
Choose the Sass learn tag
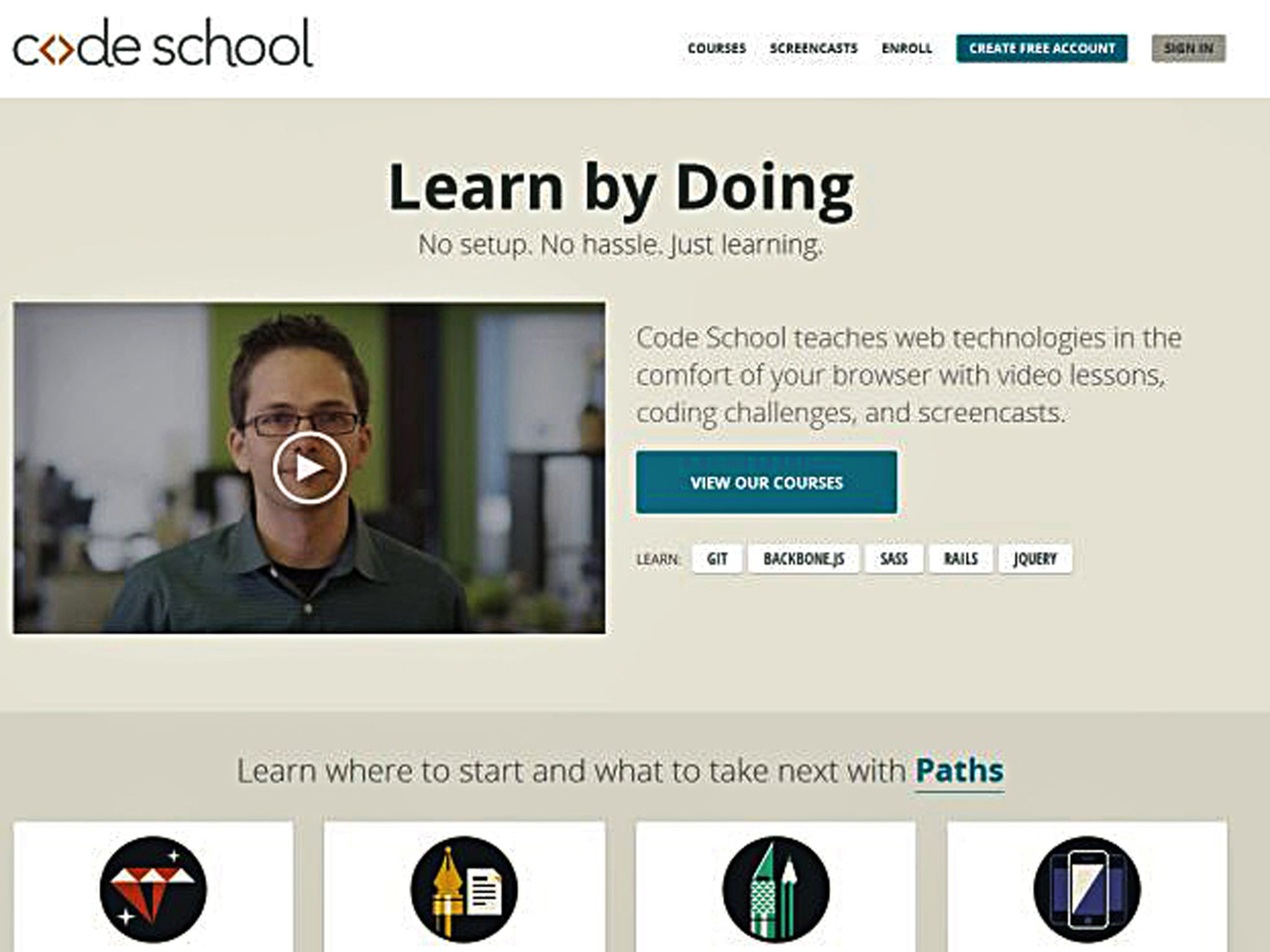[894, 558]
